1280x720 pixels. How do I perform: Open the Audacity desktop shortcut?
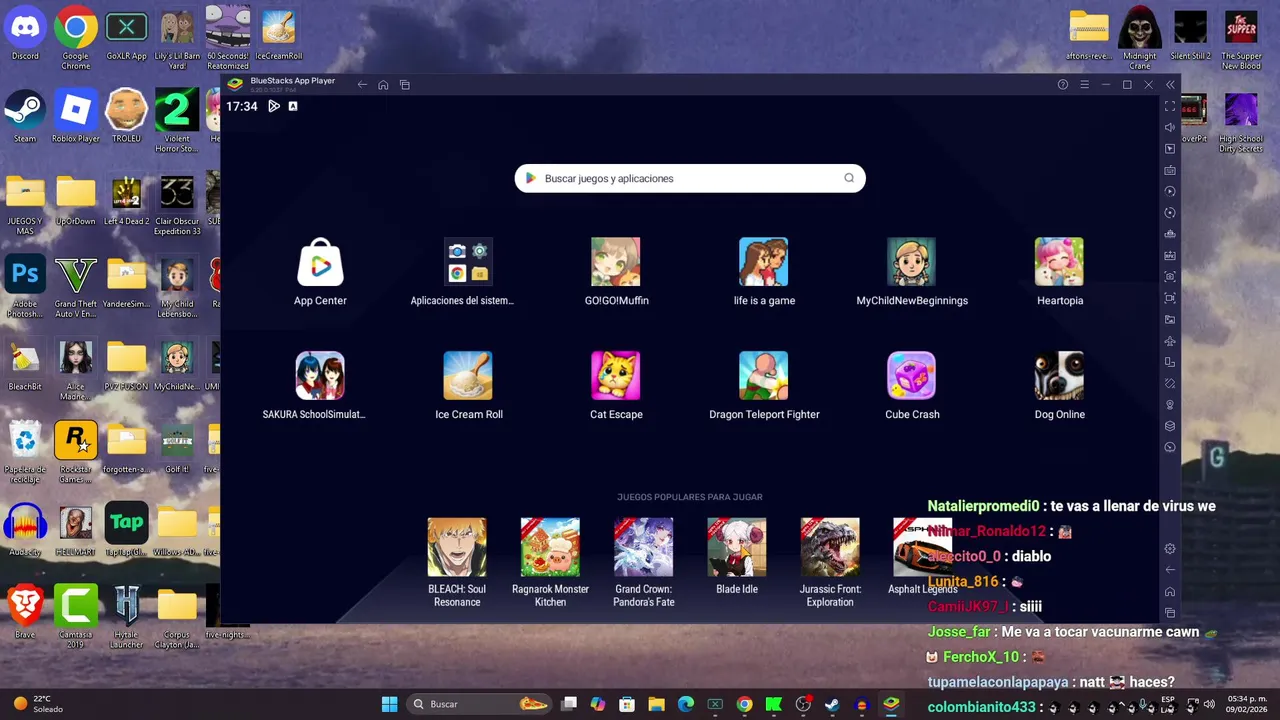pyautogui.click(x=25, y=530)
